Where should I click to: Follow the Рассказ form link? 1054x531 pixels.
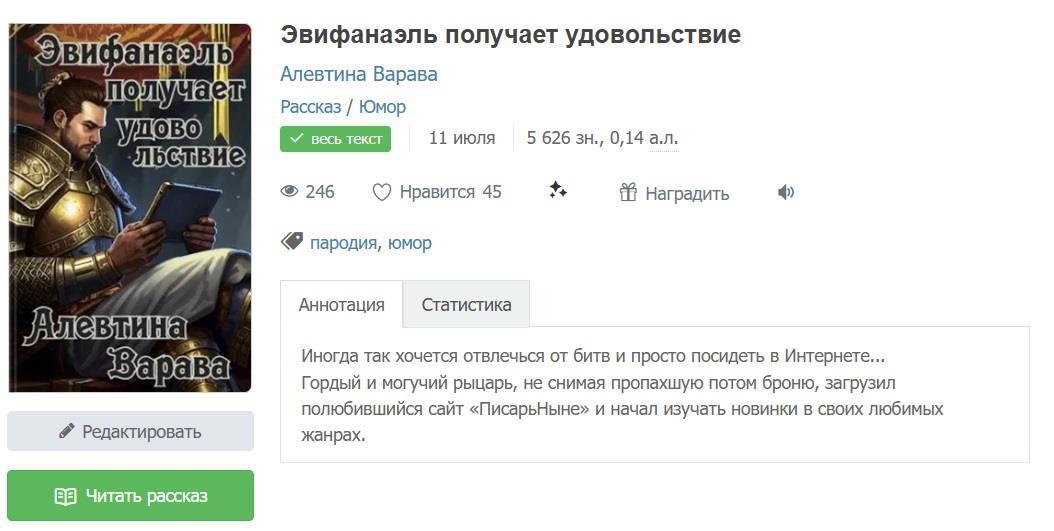coord(310,107)
